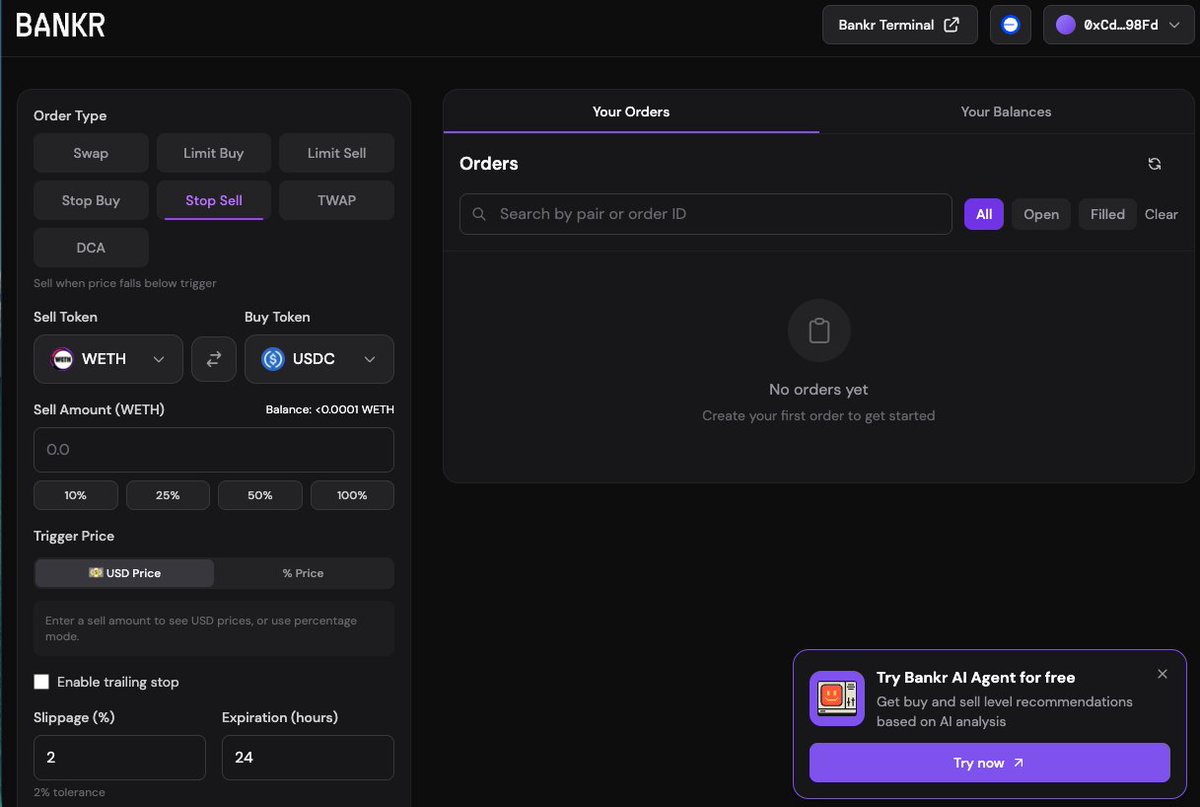Click the 'Try Bankr AI Agent for free' heading
Image resolution: width=1200 pixels, height=807 pixels.
tap(976, 678)
